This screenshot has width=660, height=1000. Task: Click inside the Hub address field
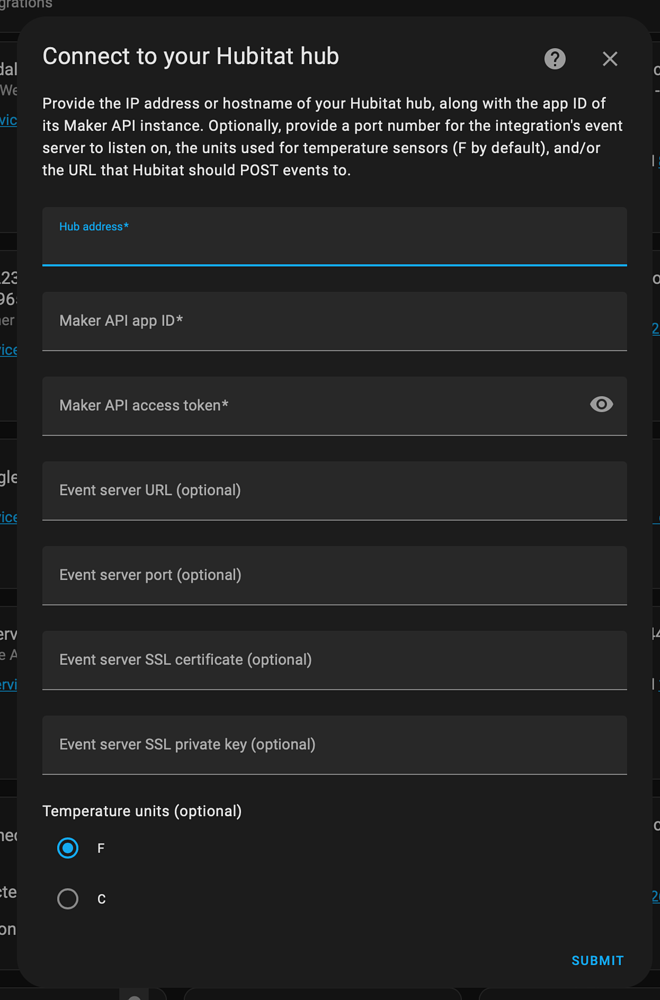coord(334,240)
